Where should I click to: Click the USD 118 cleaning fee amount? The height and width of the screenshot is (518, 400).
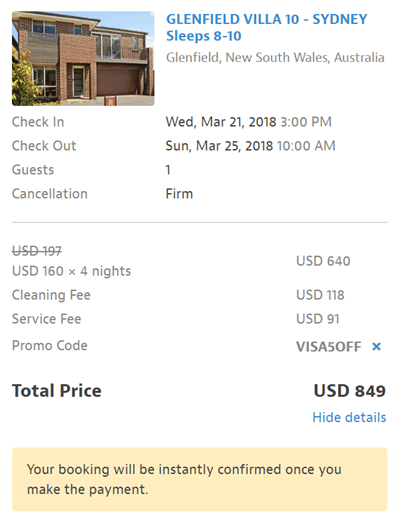[x=320, y=295]
